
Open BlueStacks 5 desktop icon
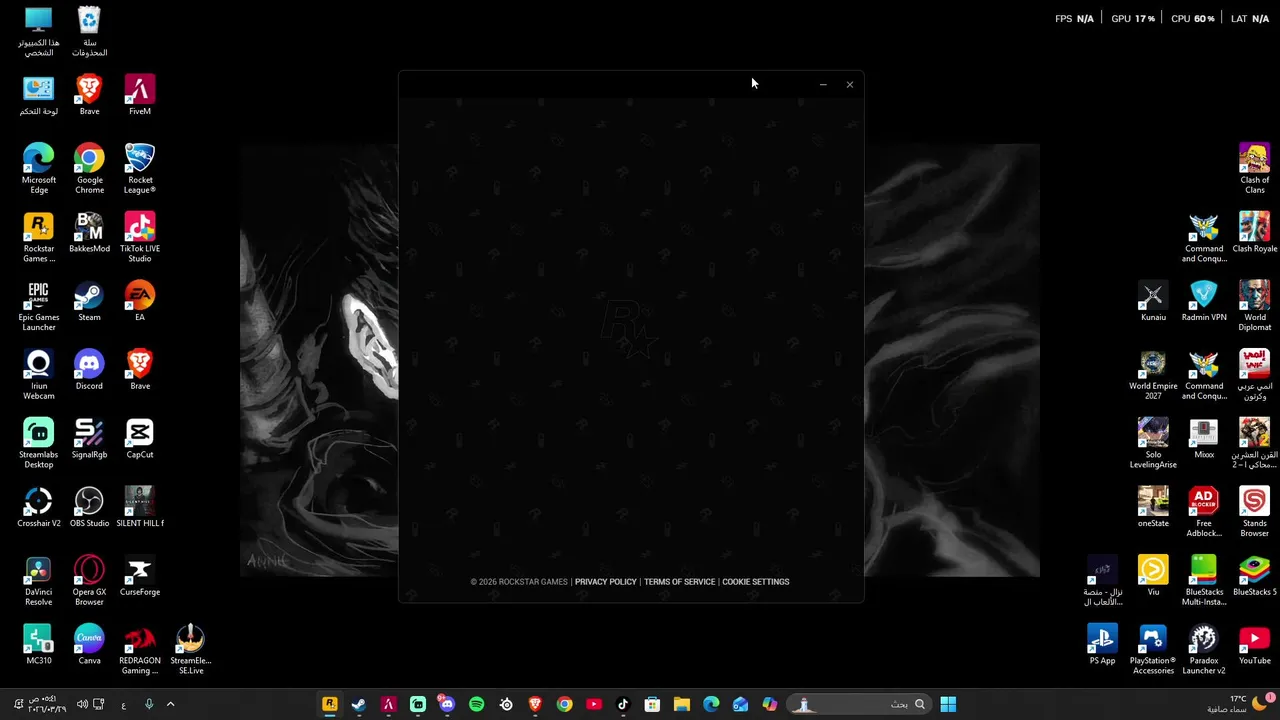(x=1254, y=576)
